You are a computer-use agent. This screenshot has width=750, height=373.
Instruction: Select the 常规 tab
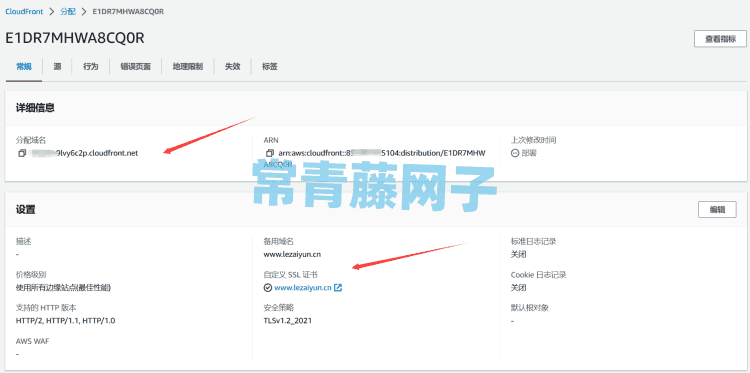pyautogui.click(x=24, y=67)
